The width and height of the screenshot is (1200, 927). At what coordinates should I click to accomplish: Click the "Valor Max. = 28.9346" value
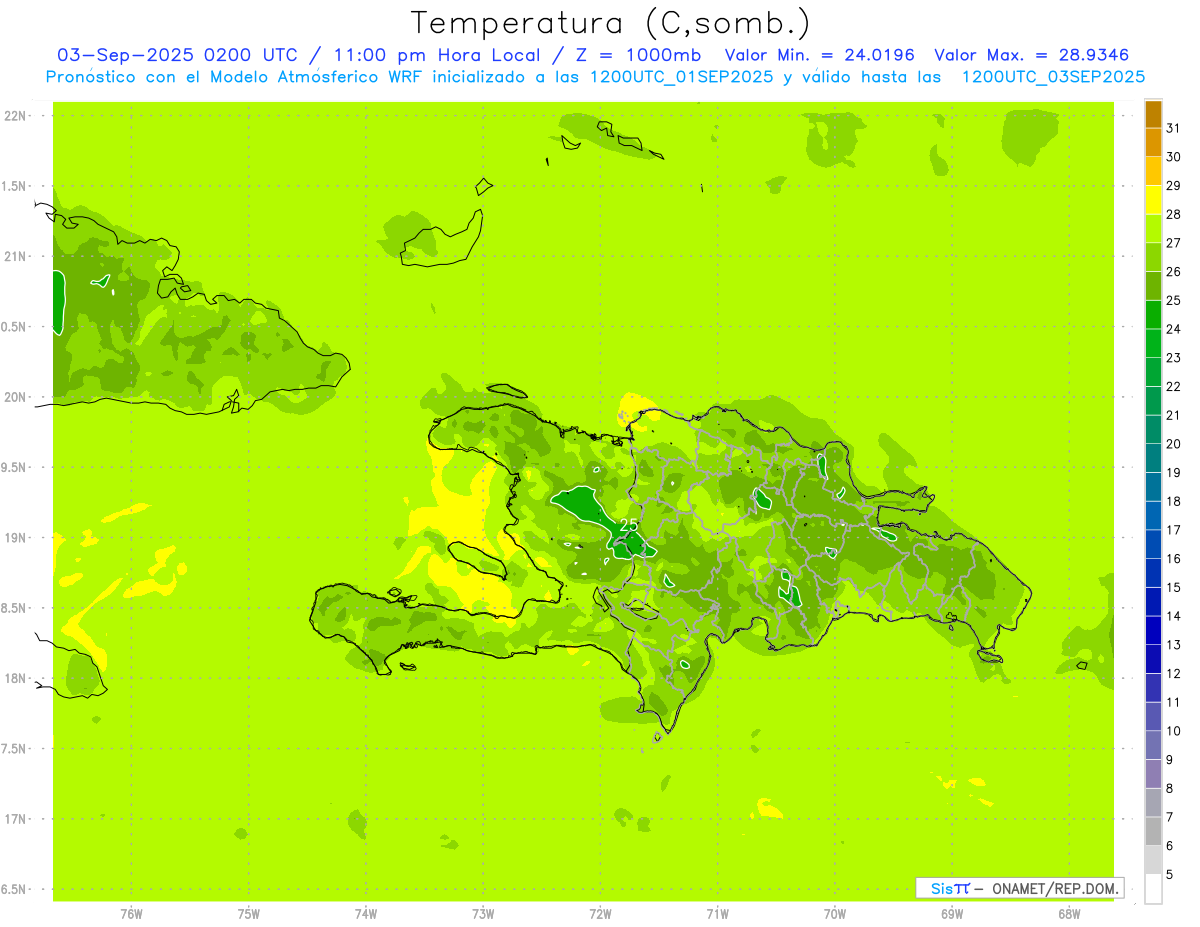click(1032, 55)
